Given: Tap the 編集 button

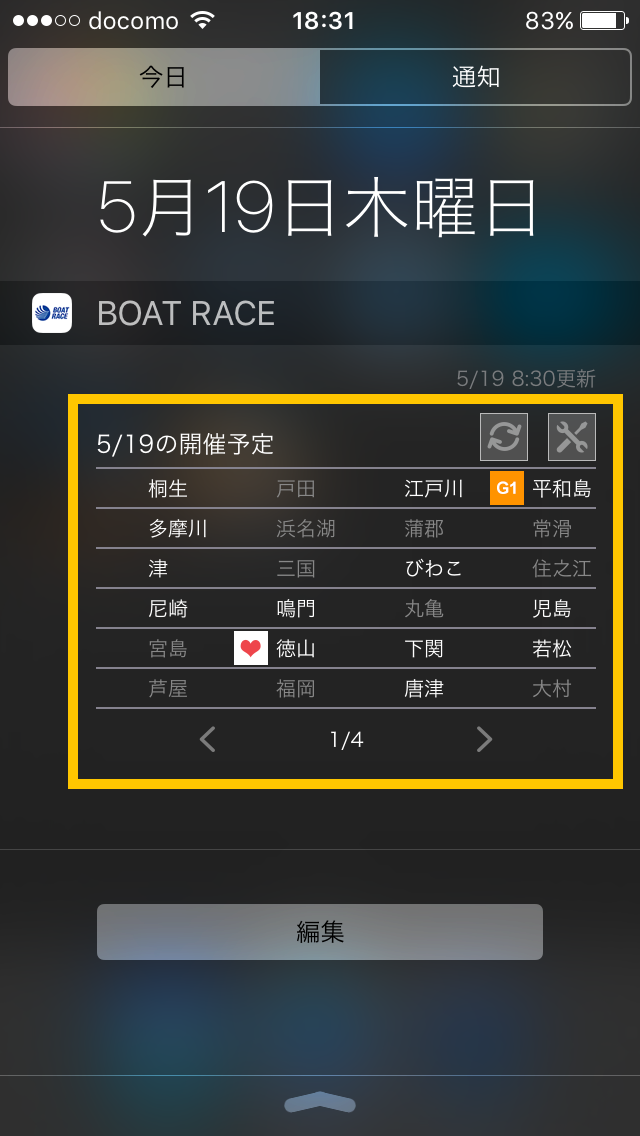Looking at the screenshot, I should [x=320, y=932].
